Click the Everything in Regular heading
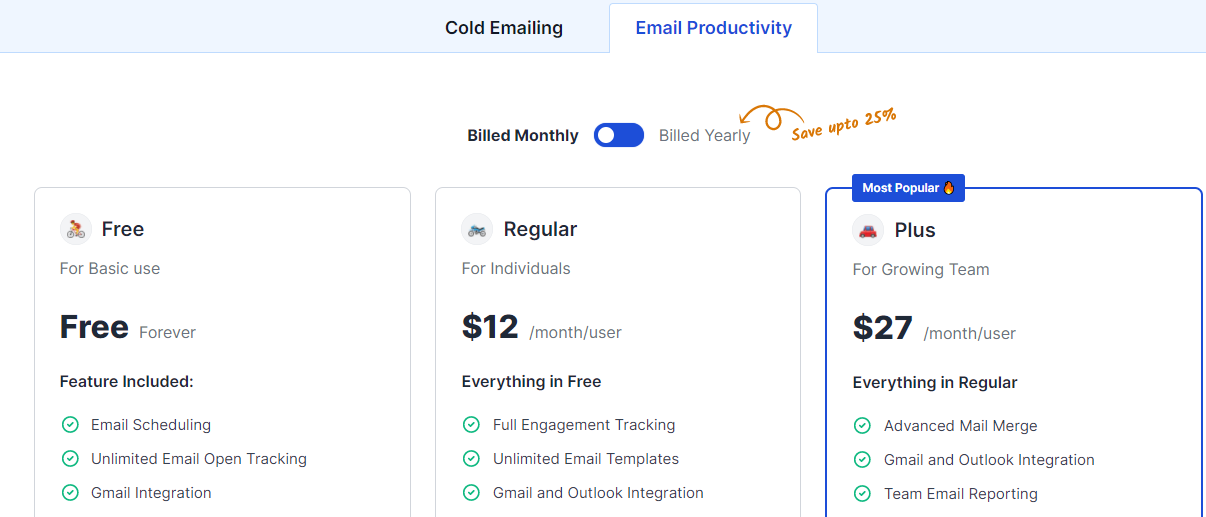Image resolution: width=1206 pixels, height=517 pixels. [x=935, y=383]
